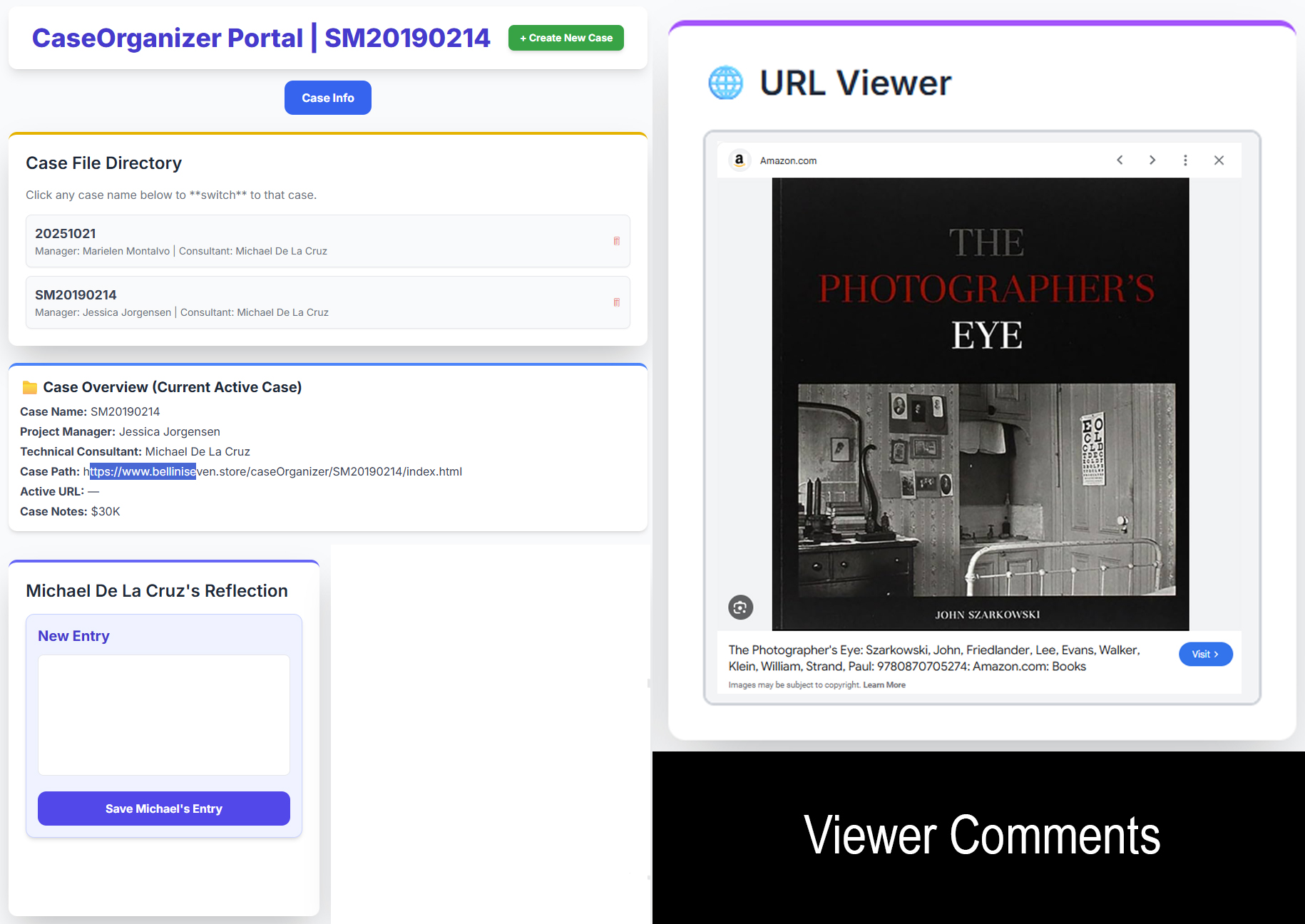Delete case 20251021 with trash icon
This screenshot has height=924, width=1305.
[616, 241]
